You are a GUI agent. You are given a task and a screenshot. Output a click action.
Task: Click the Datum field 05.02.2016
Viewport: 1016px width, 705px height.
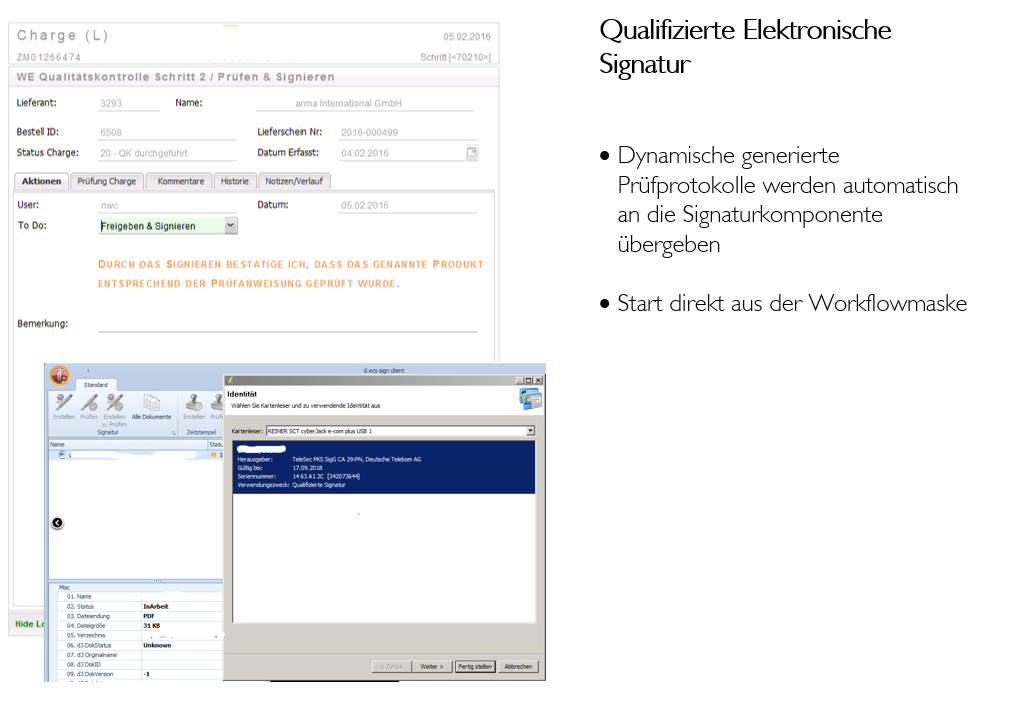click(x=408, y=205)
